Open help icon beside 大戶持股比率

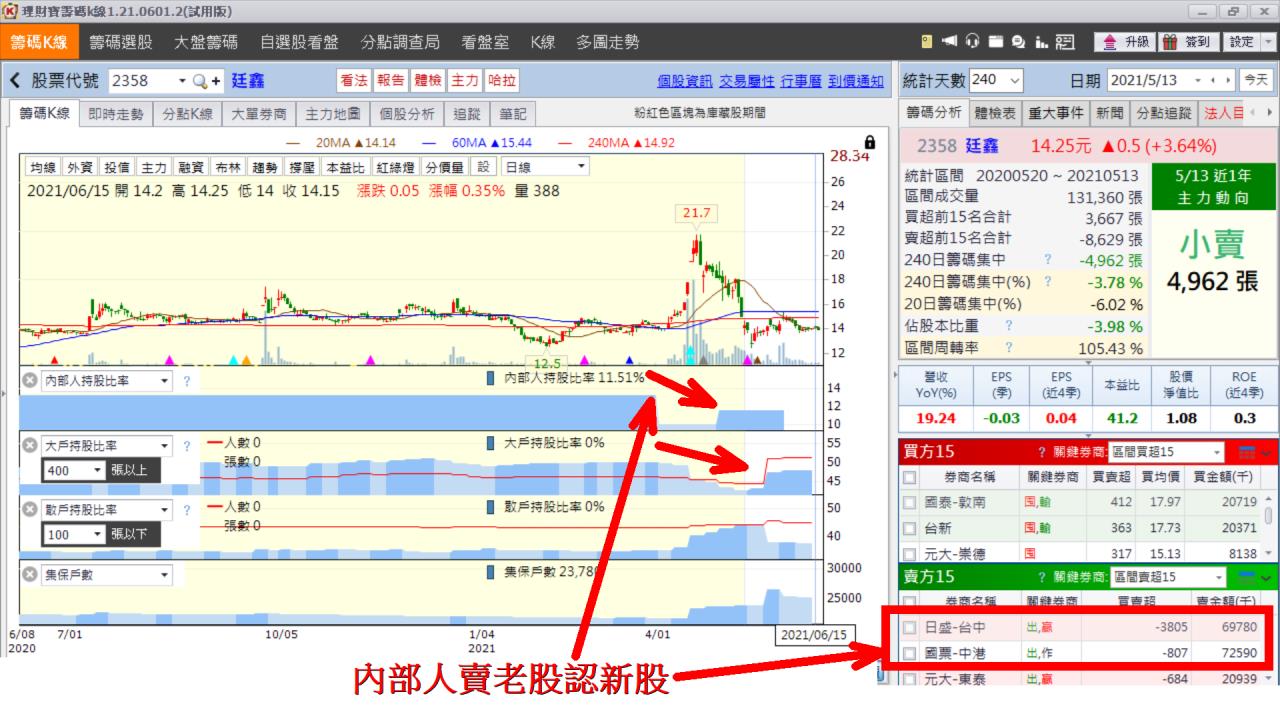point(186,446)
